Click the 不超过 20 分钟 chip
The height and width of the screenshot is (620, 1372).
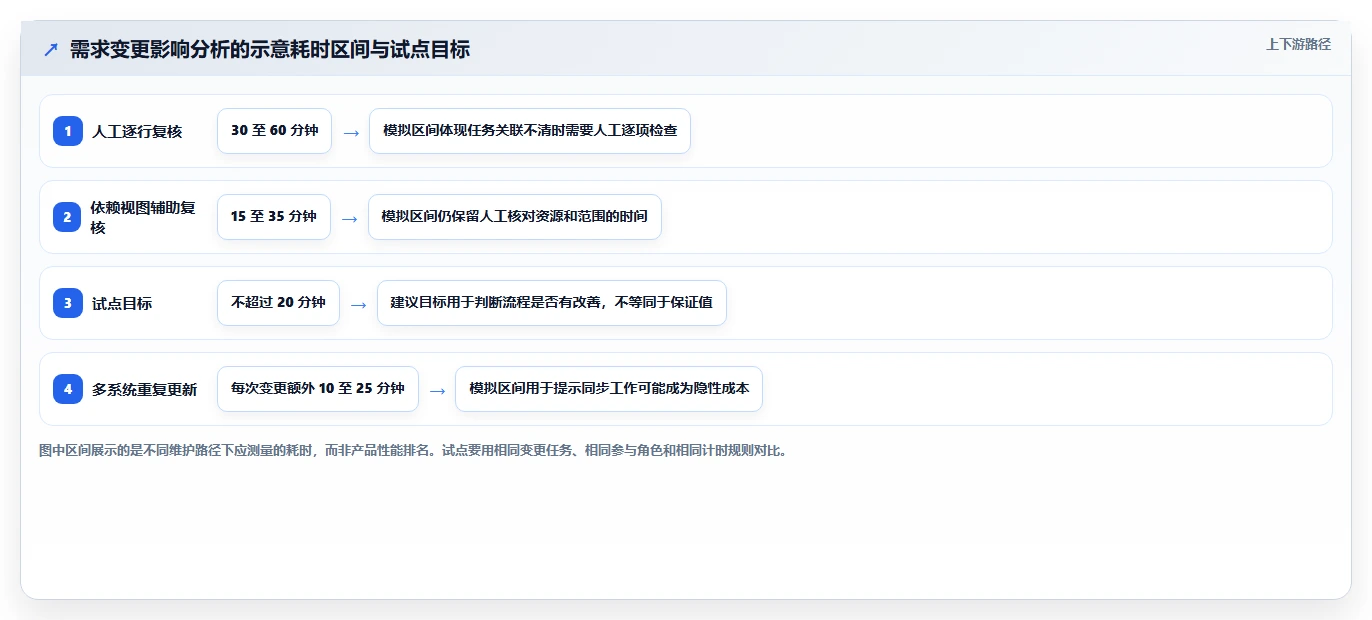278,303
